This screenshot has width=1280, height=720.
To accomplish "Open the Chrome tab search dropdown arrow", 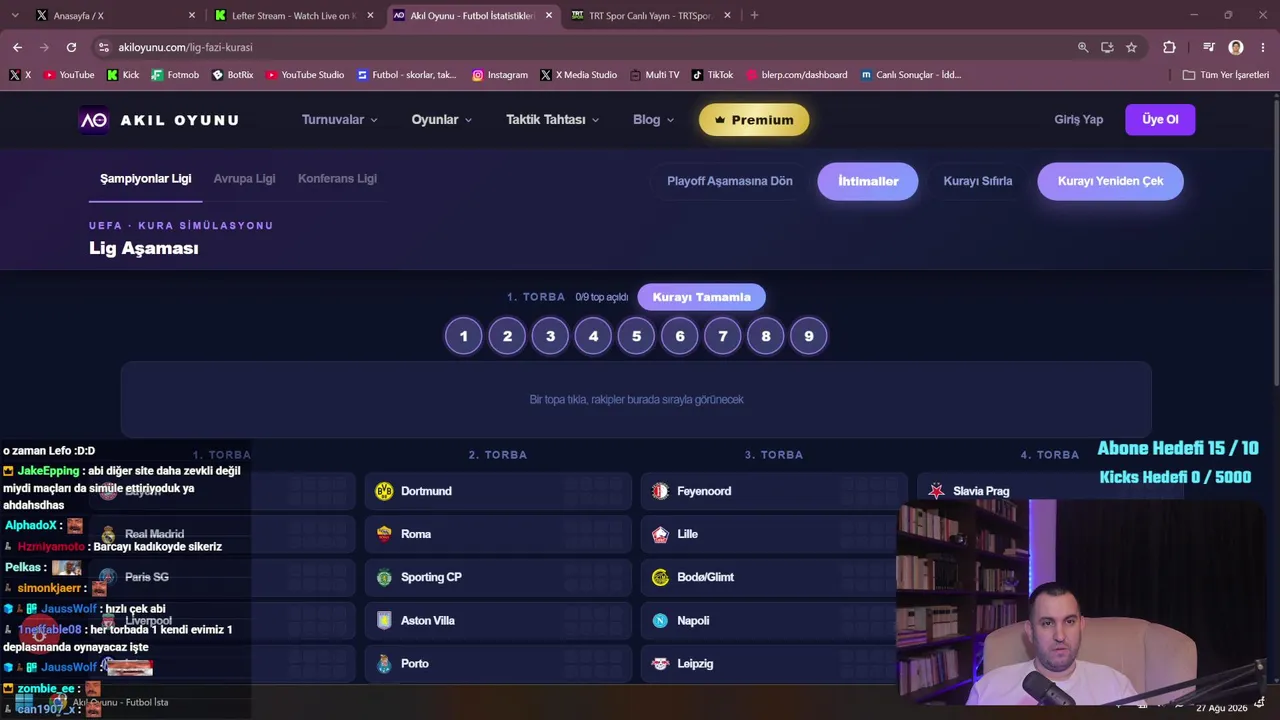I will pyautogui.click(x=14, y=15).
